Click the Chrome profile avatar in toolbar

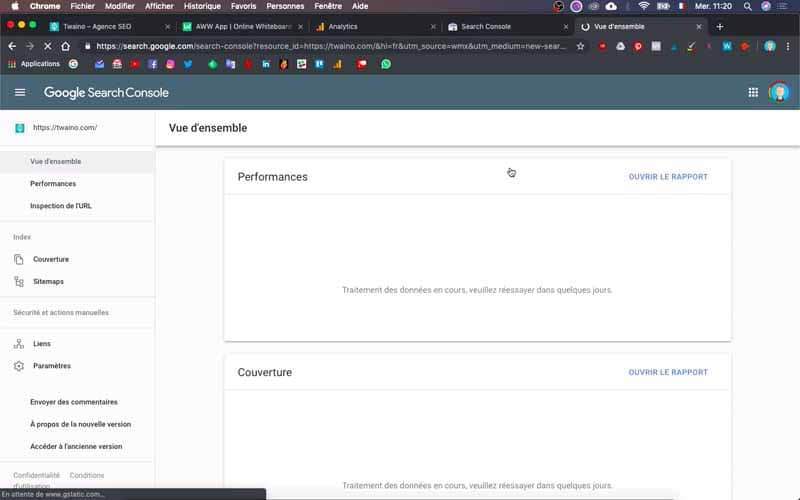(x=770, y=46)
